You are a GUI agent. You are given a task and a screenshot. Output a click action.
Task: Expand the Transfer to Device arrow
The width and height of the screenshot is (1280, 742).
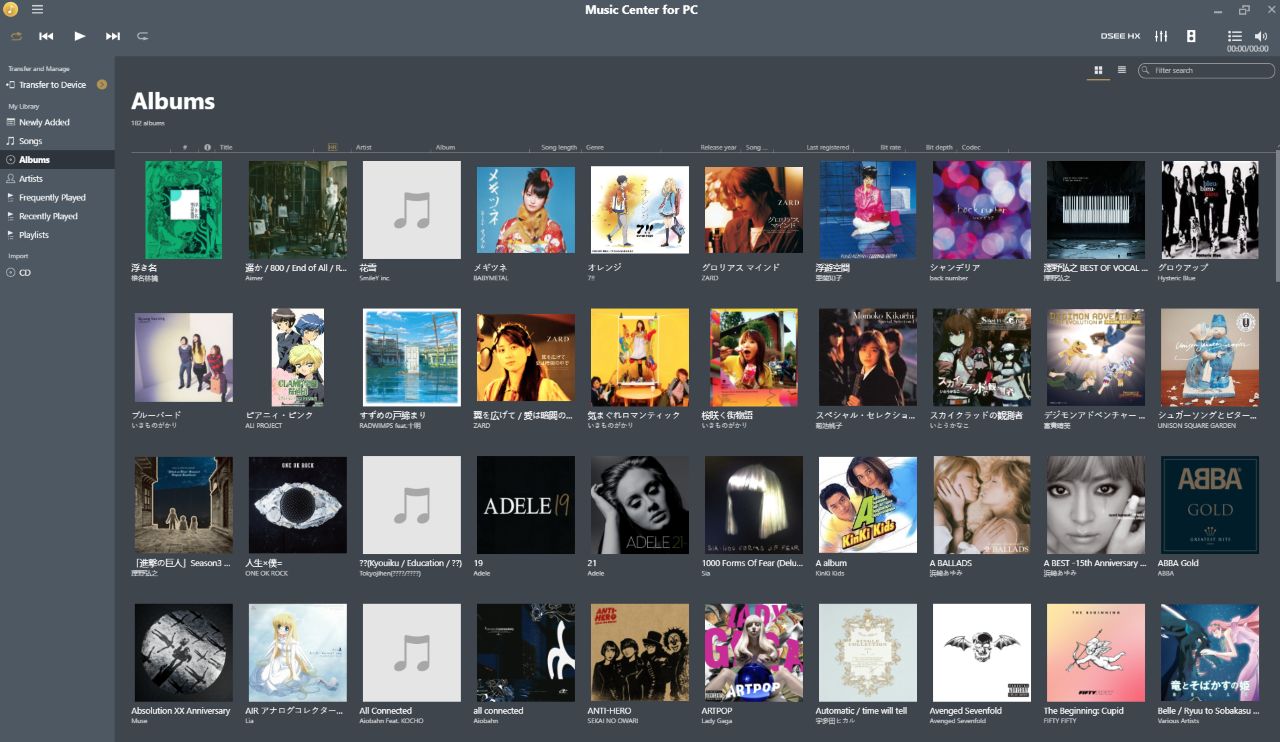[102, 85]
